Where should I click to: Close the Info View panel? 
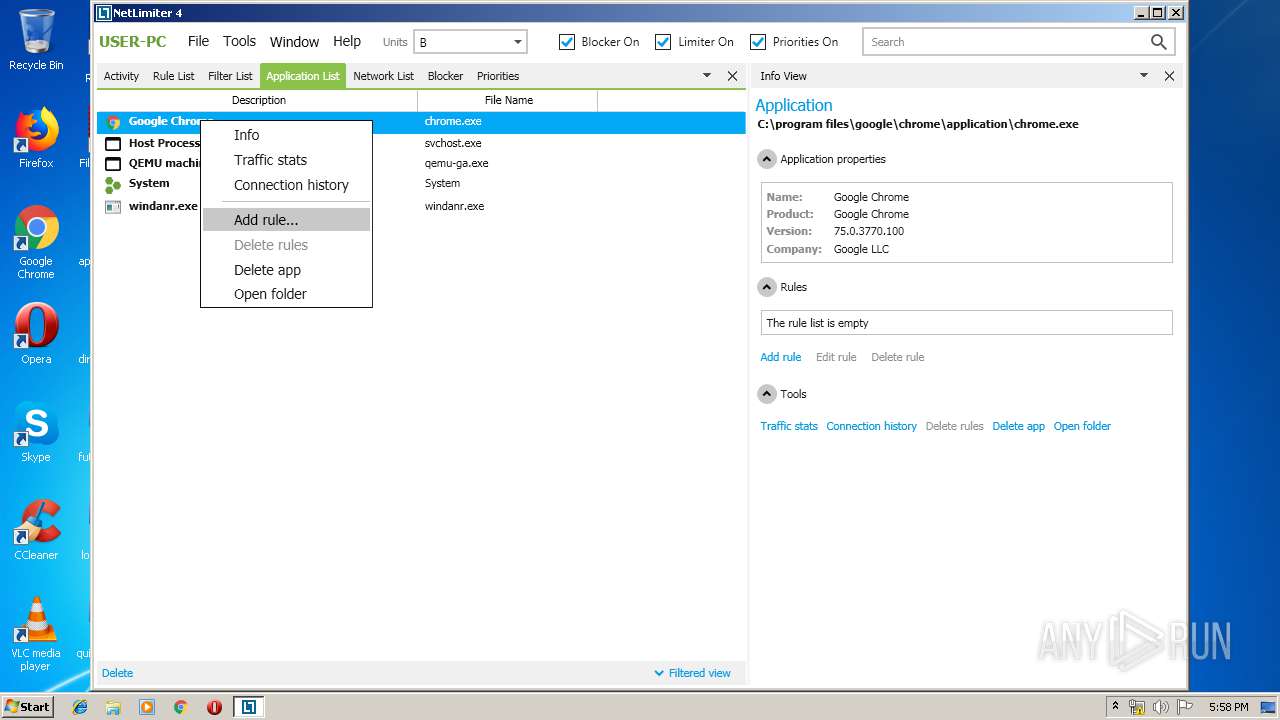[1169, 76]
